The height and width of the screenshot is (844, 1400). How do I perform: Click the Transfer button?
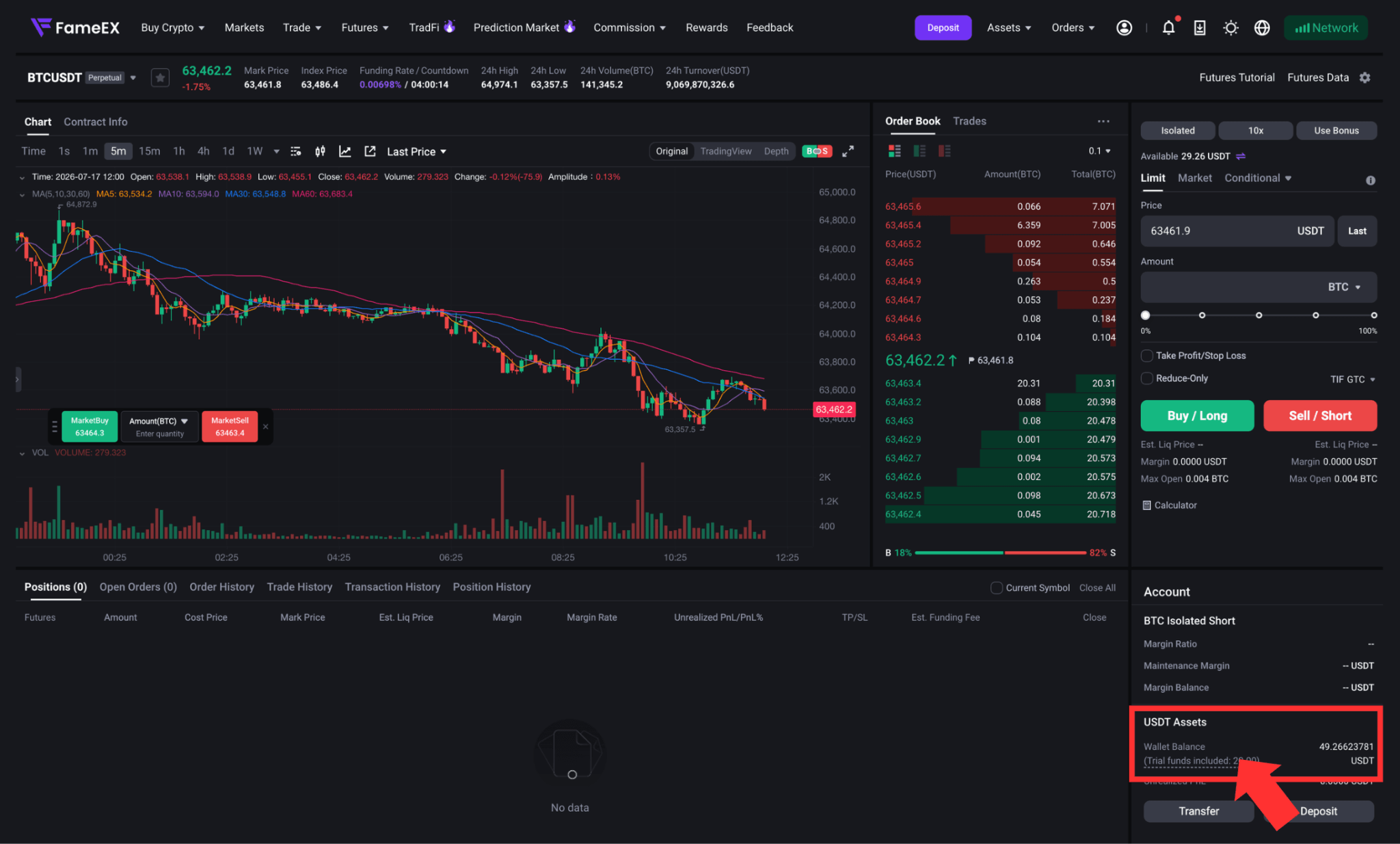click(1198, 811)
